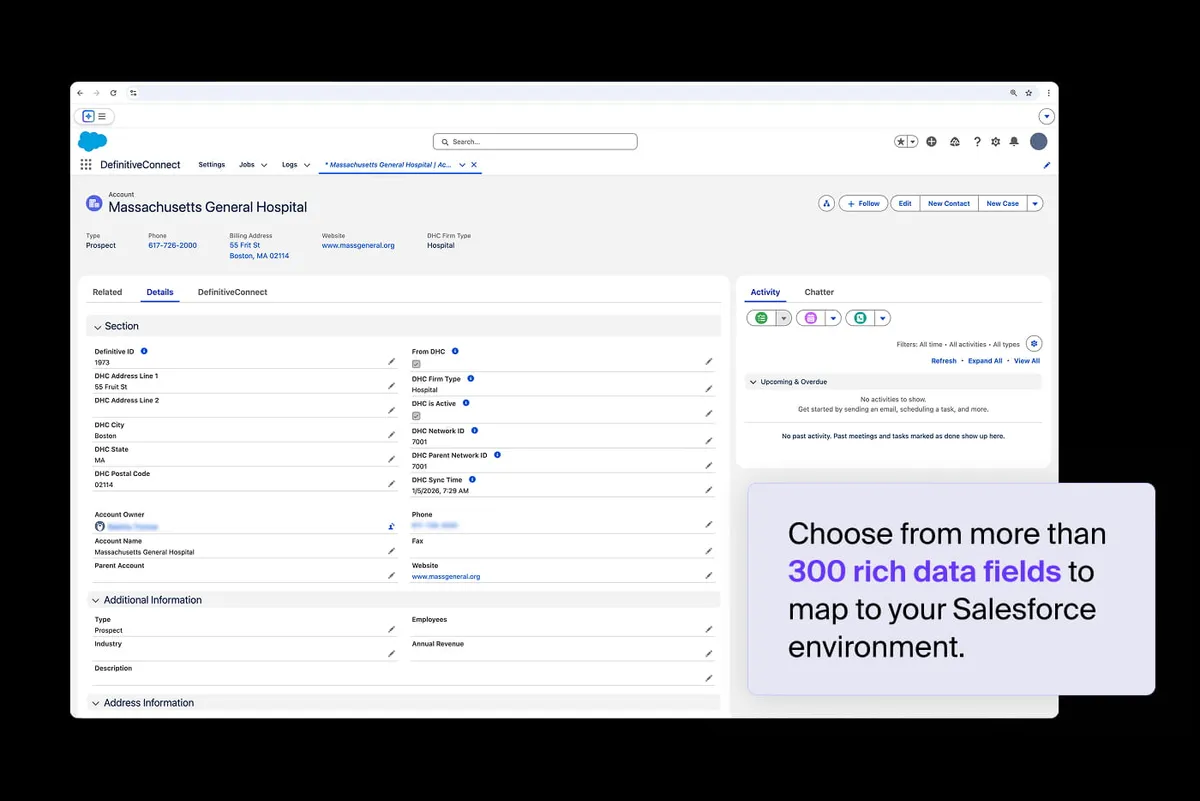Edit the Definitive ID field pencil

pyautogui.click(x=391, y=361)
